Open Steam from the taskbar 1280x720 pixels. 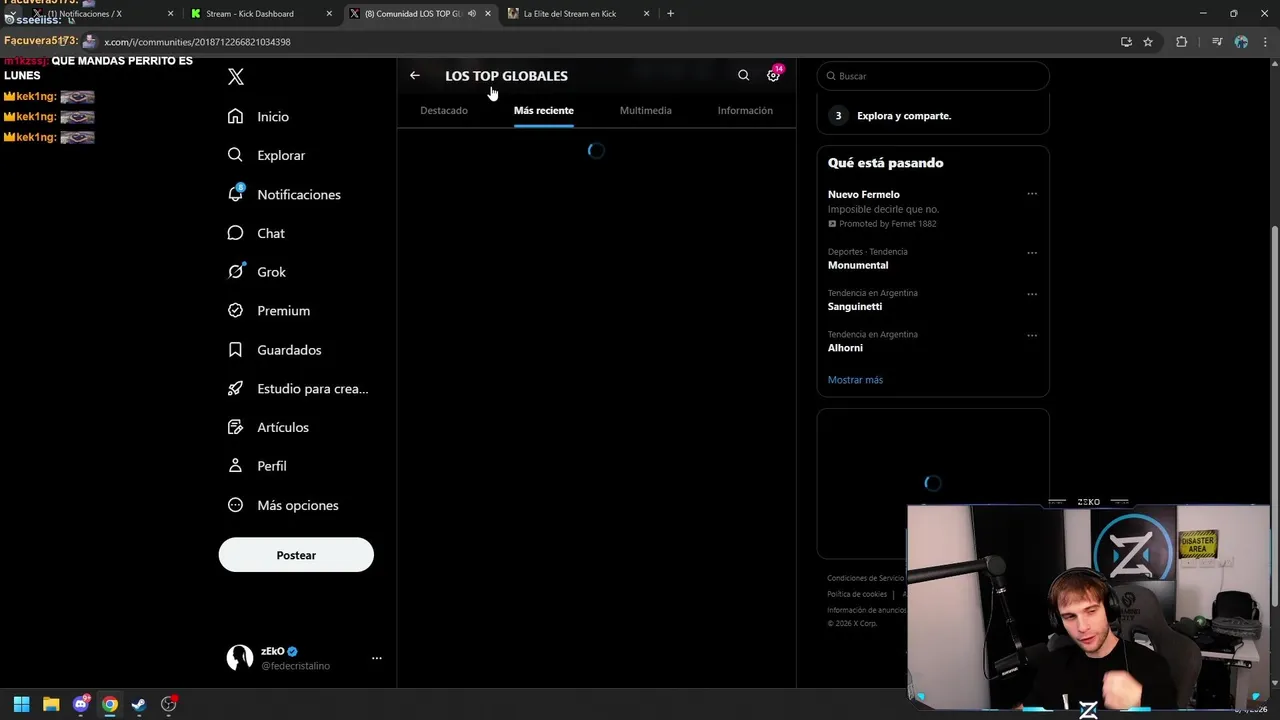[138, 704]
